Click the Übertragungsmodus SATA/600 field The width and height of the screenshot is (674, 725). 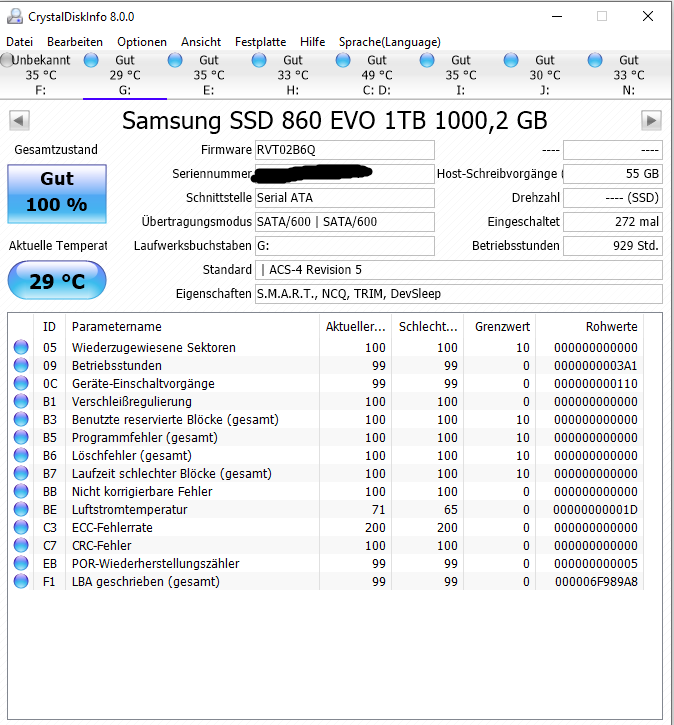345,222
